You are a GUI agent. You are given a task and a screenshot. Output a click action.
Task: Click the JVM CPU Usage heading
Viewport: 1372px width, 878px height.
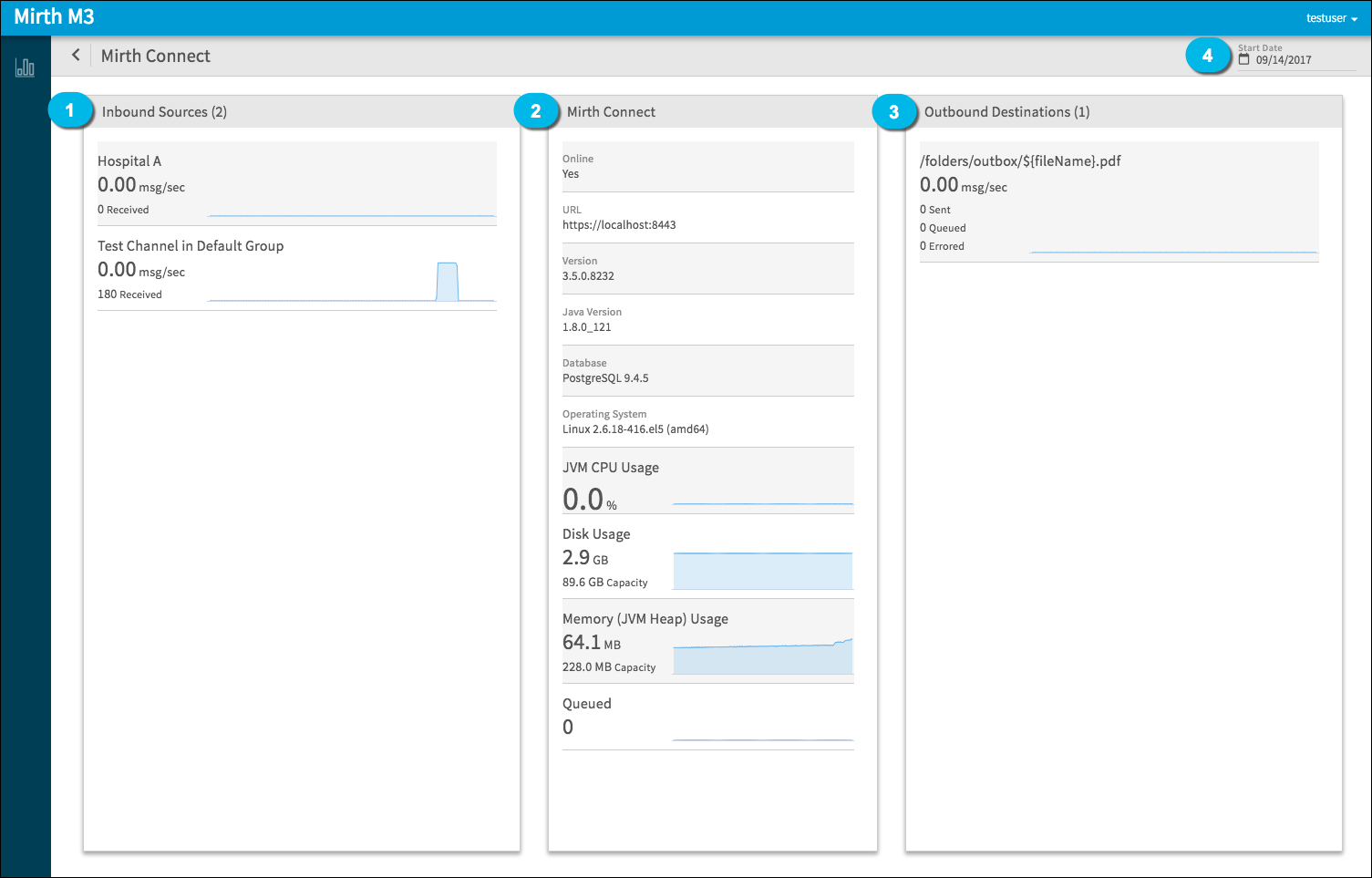pos(611,468)
